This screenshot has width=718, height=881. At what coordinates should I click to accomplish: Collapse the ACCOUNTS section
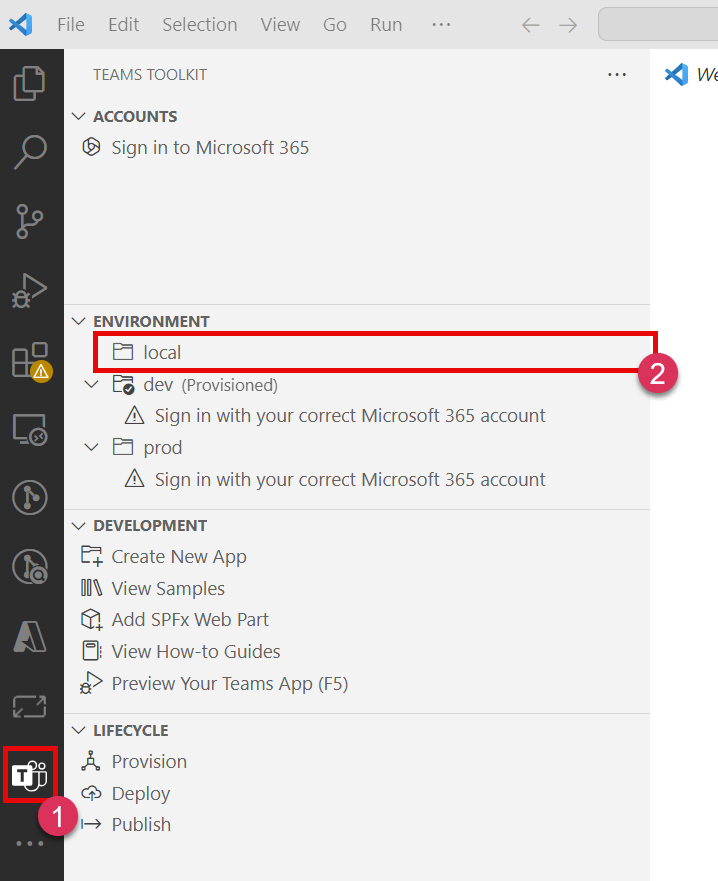click(x=80, y=117)
